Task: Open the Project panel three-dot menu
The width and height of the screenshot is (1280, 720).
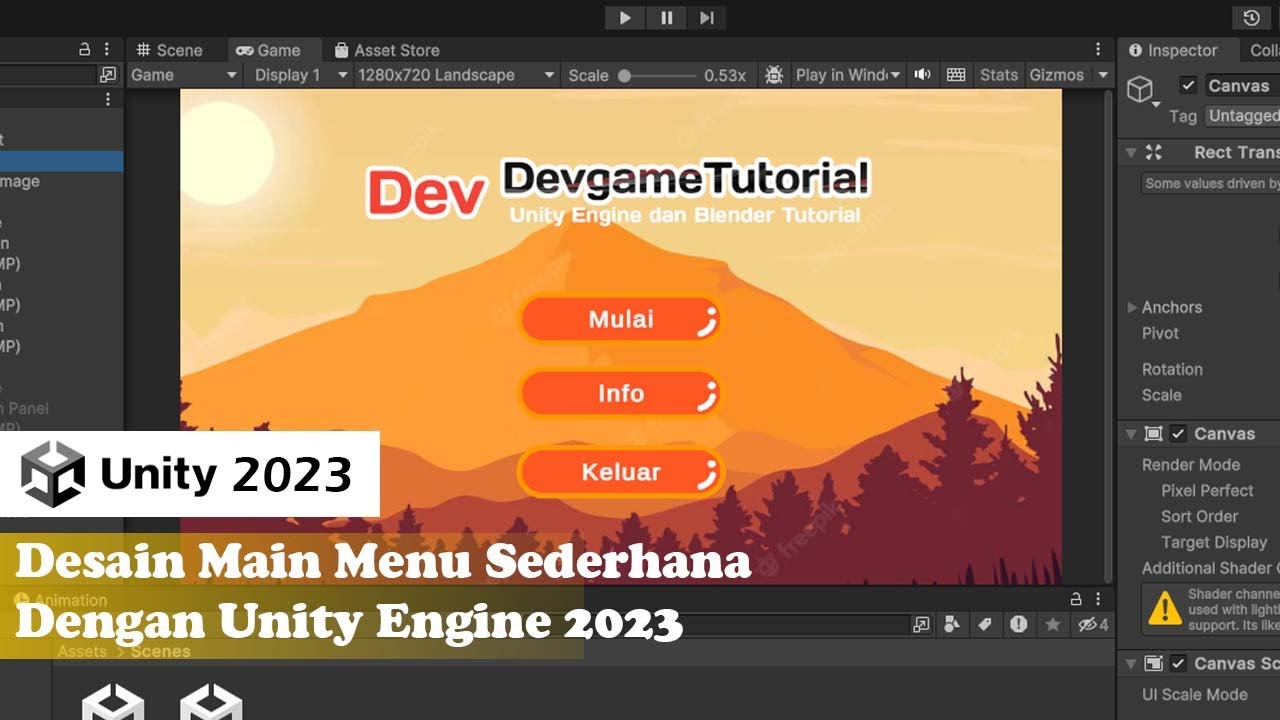Action: (x=1098, y=599)
